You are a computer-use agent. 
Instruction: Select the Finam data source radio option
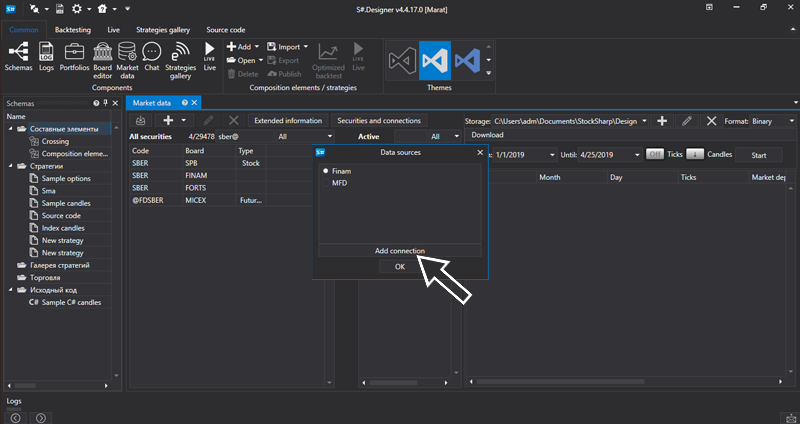(x=326, y=171)
